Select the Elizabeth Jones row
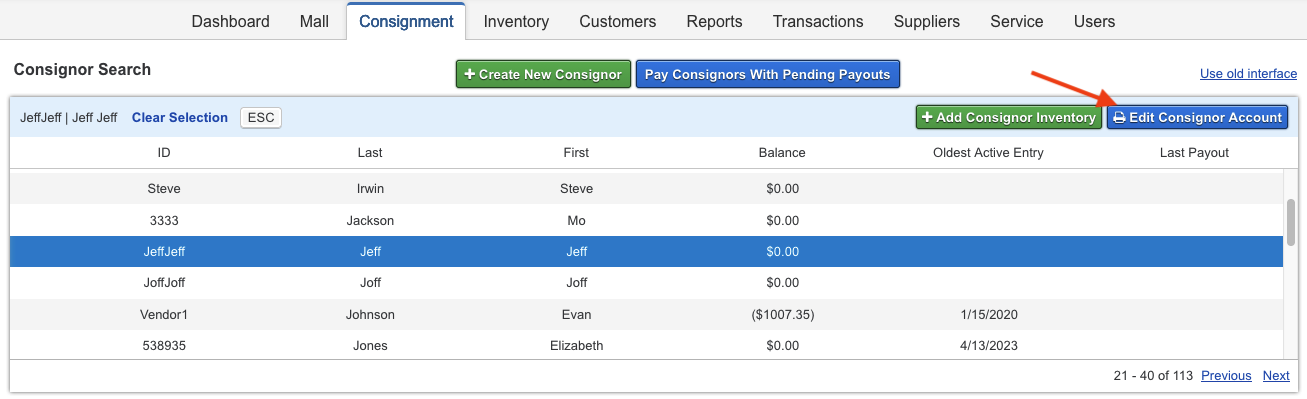Viewport: 1307px width, 399px height. pyautogui.click(x=646, y=346)
